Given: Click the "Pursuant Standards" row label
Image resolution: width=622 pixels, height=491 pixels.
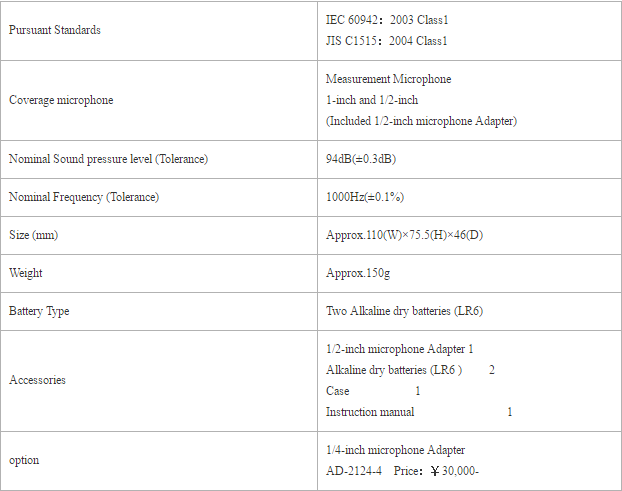Looking at the screenshot, I should click(55, 30).
